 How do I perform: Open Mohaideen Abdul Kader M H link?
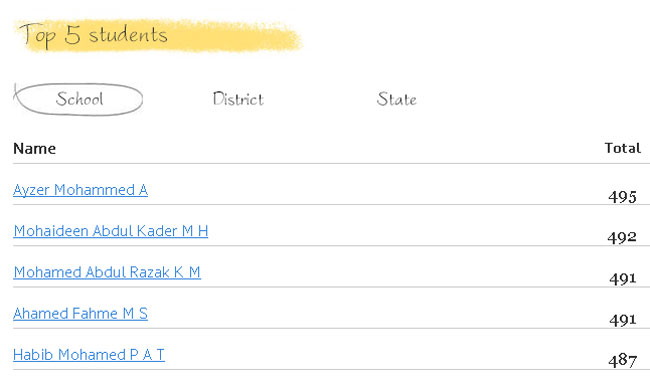point(111,231)
